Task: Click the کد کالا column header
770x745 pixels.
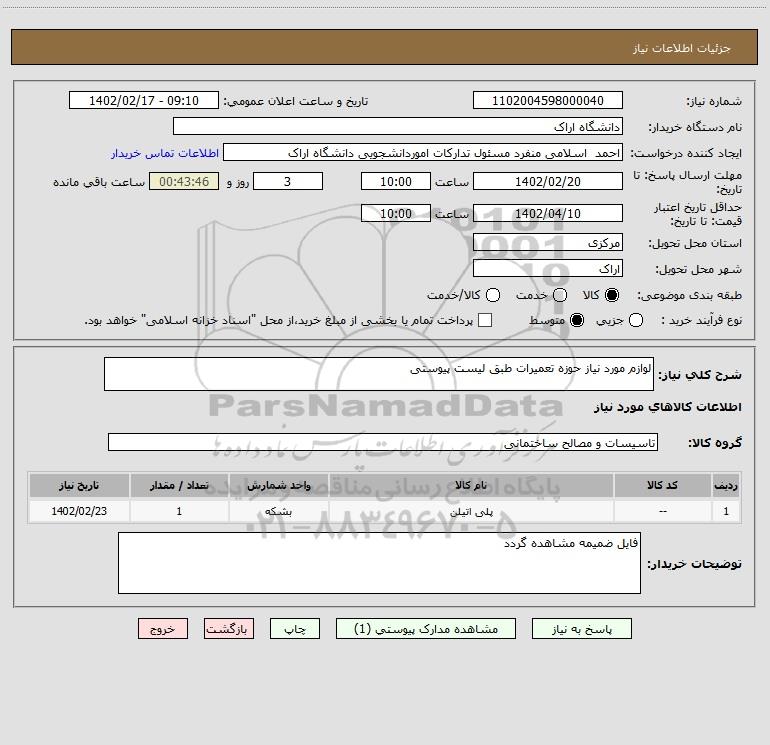Action: [x=662, y=486]
